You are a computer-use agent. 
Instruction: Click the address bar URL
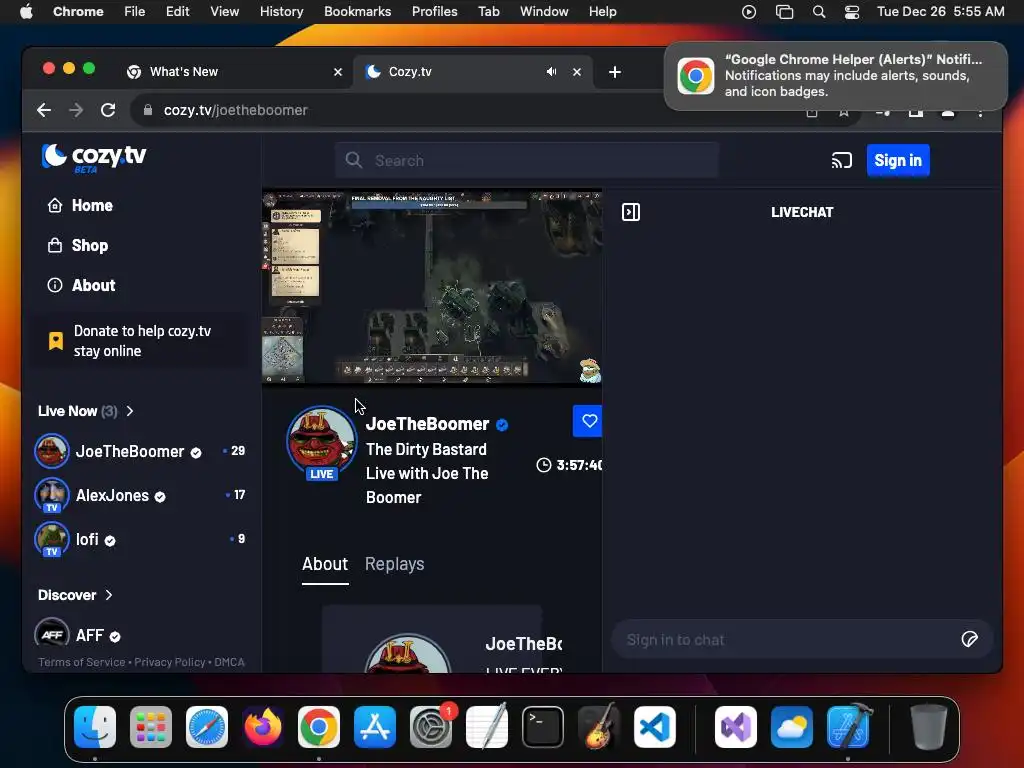click(x=235, y=110)
